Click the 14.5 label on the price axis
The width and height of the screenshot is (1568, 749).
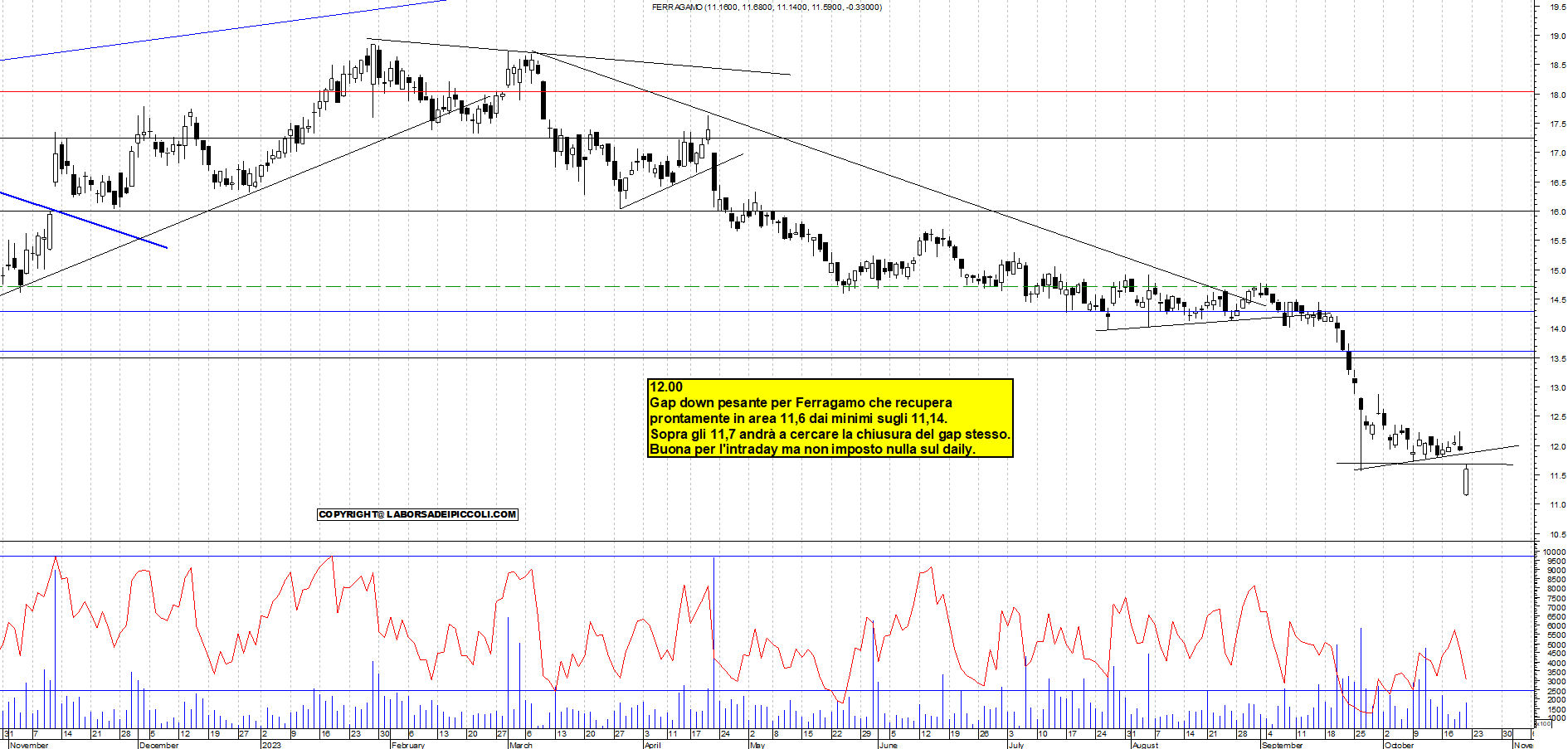(1557, 300)
